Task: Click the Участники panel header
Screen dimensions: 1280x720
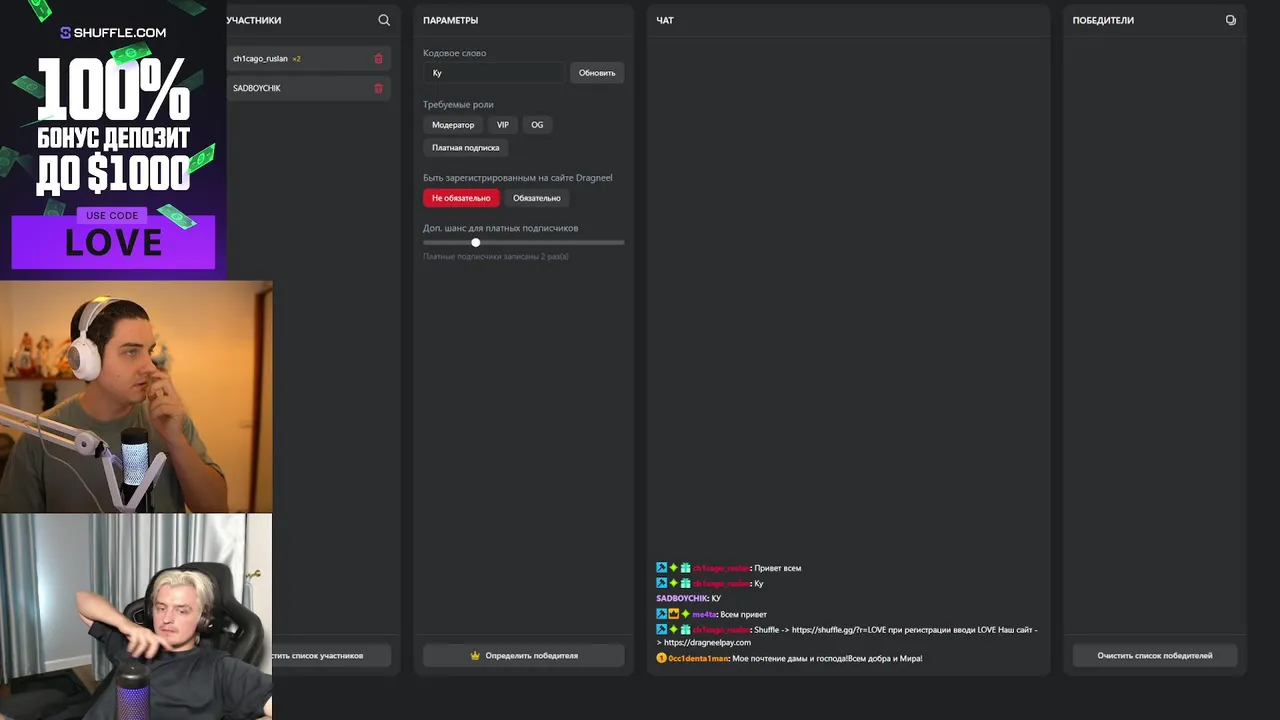Action: (x=254, y=20)
